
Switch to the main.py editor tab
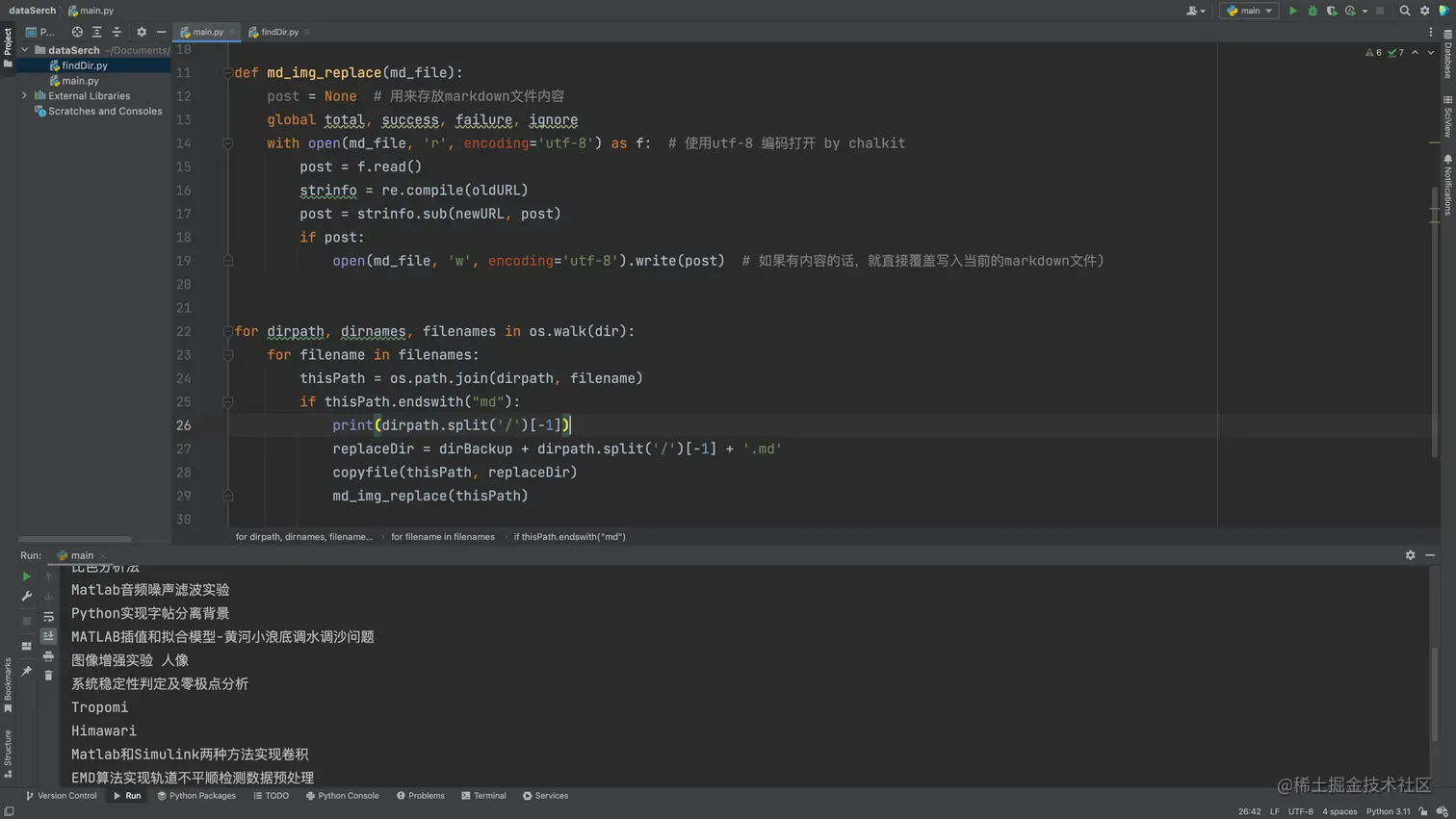(x=208, y=32)
